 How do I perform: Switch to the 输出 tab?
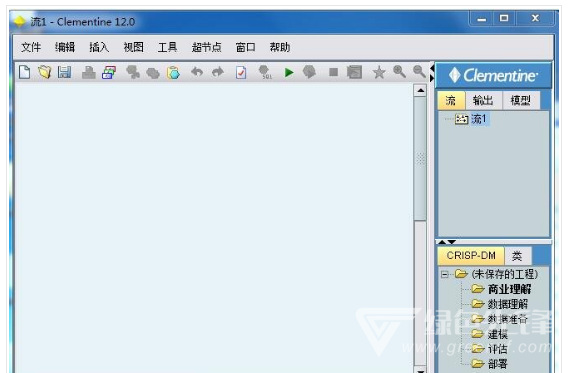coord(483,100)
